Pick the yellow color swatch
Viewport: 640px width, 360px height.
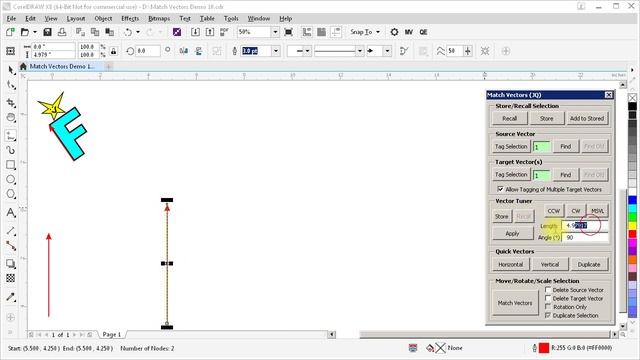point(632,225)
